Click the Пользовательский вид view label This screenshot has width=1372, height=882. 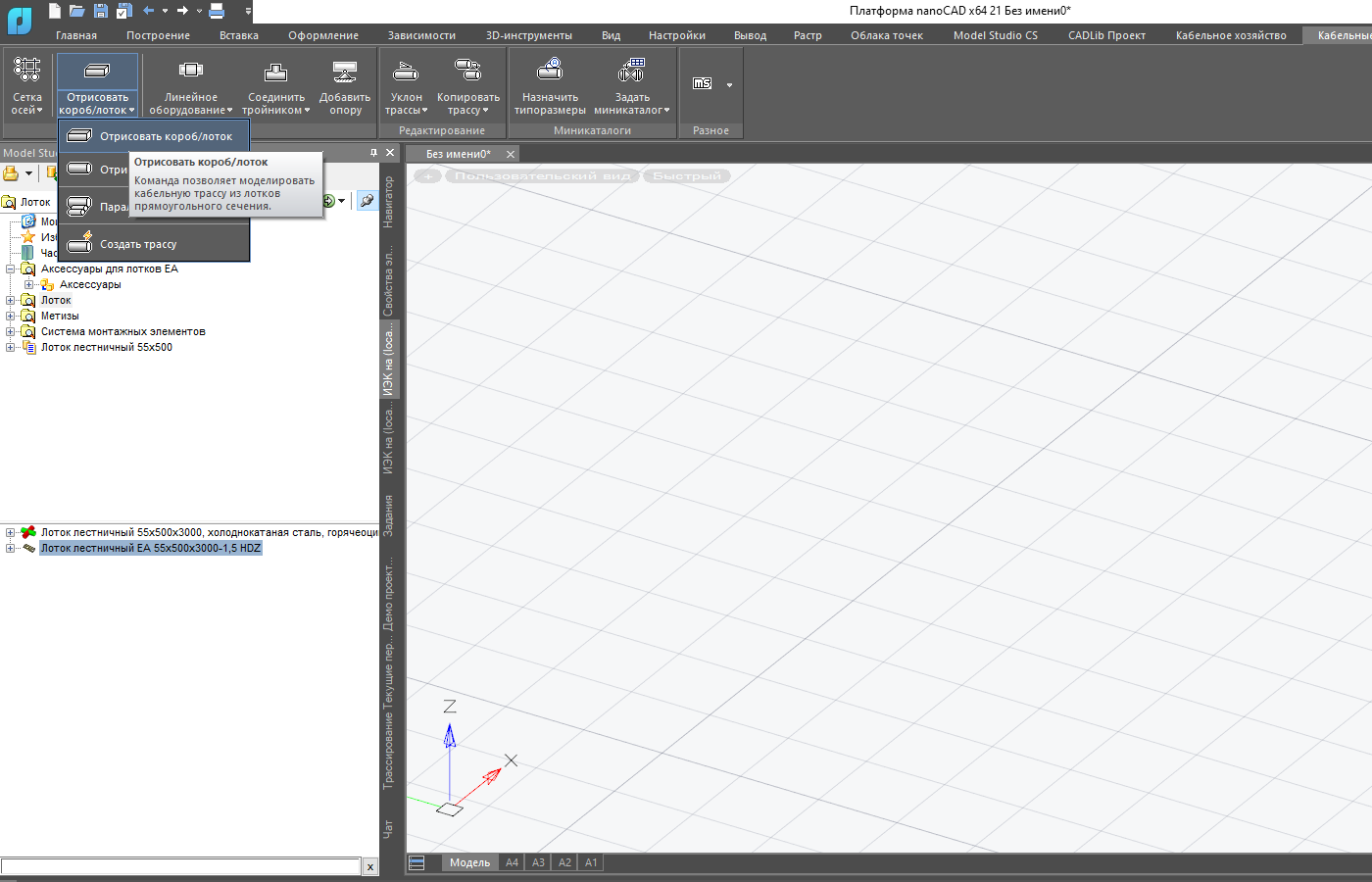[543, 175]
